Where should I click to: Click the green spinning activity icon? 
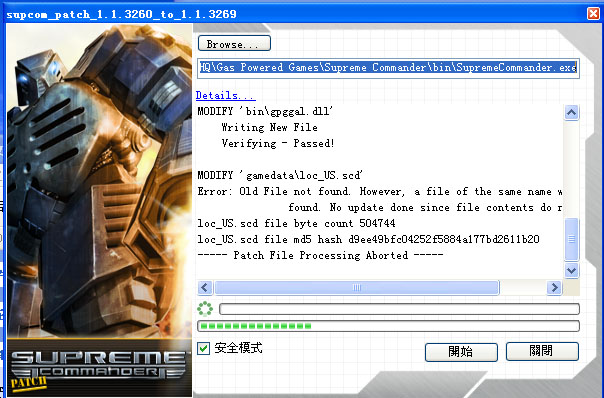[x=205, y=309]
